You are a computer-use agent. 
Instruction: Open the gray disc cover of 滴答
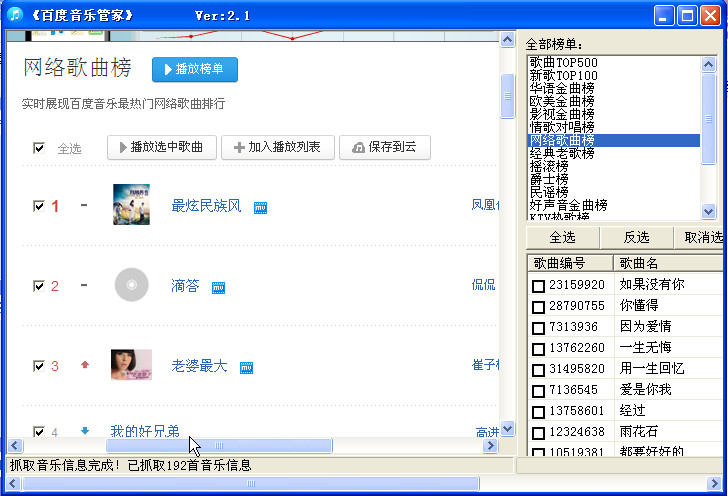pyautogui.click(x=131, y=284)
